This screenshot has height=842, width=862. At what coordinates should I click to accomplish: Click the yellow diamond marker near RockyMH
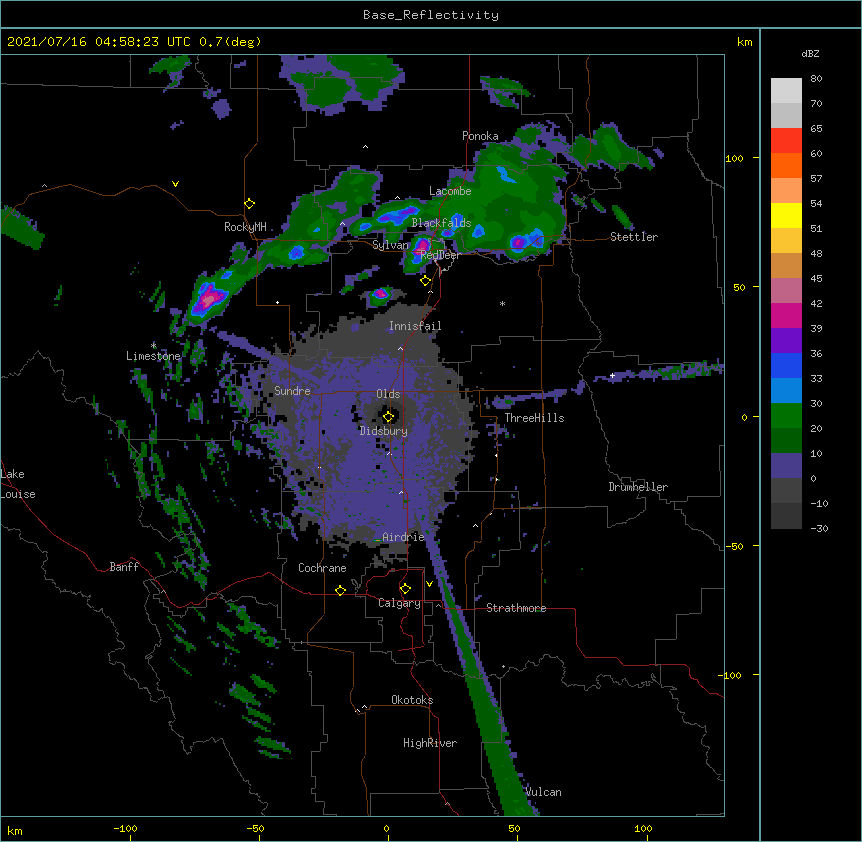tap(250, 204)
